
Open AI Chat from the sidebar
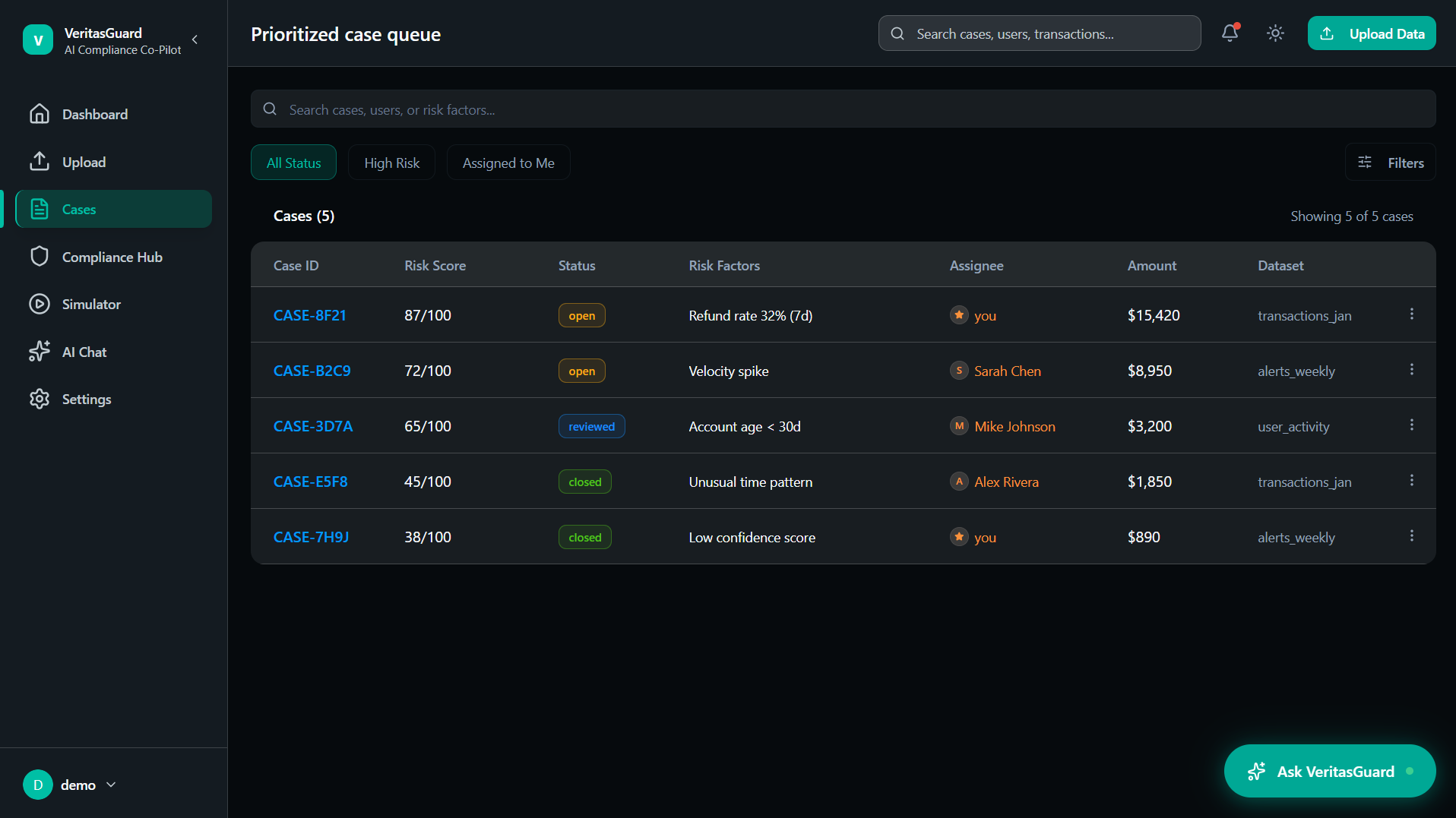113,352
